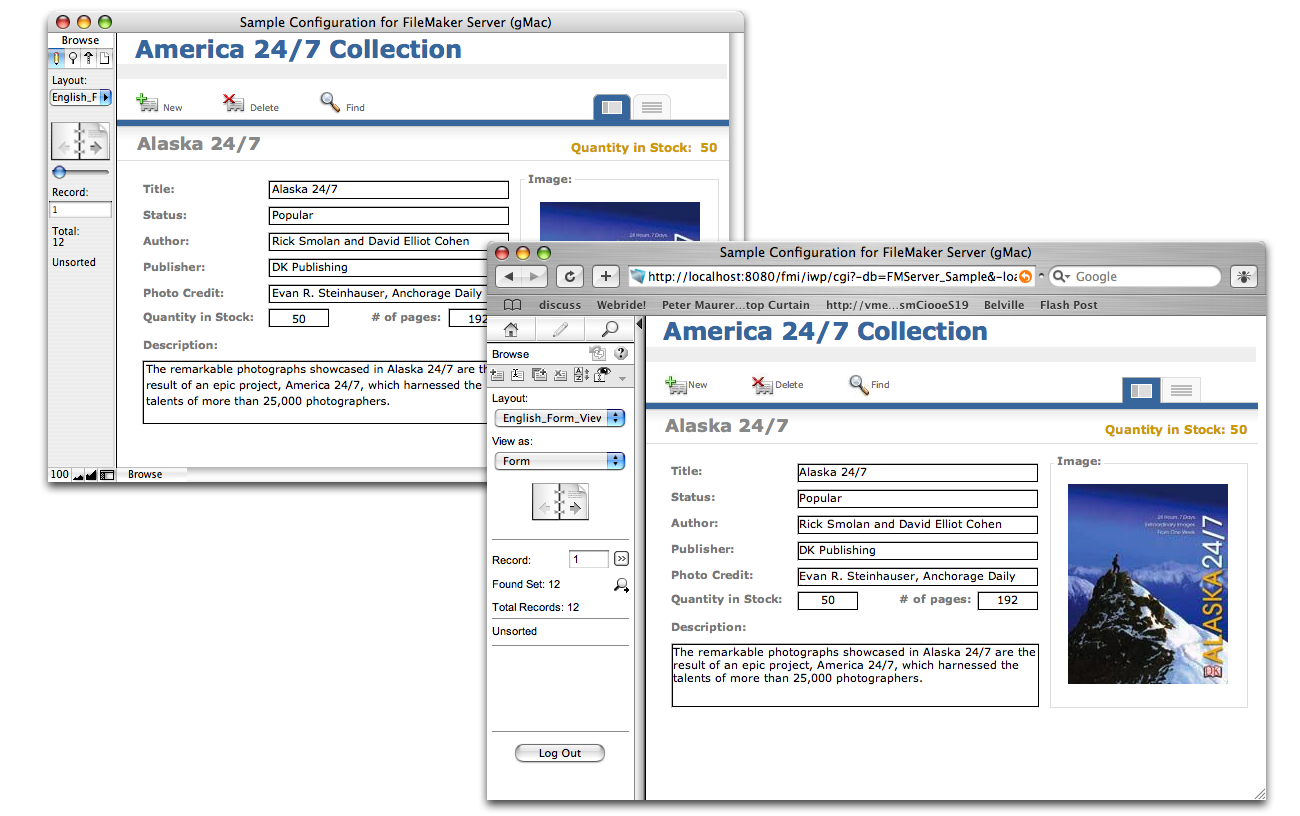Click Record number field in web sidebar
Screen dimensions: 1300x816
(x=589, y=559)
